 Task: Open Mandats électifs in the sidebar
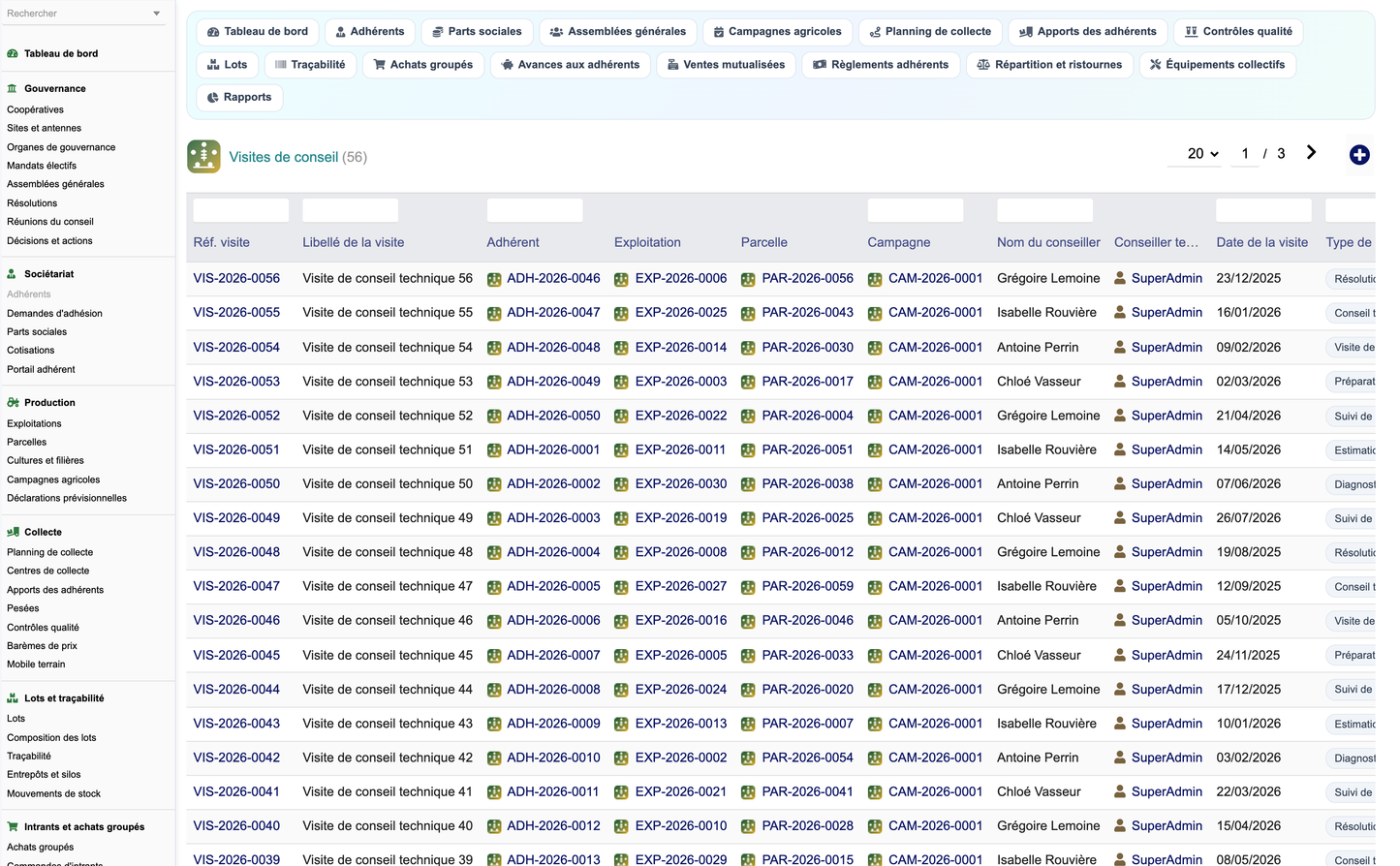(42, 166)
